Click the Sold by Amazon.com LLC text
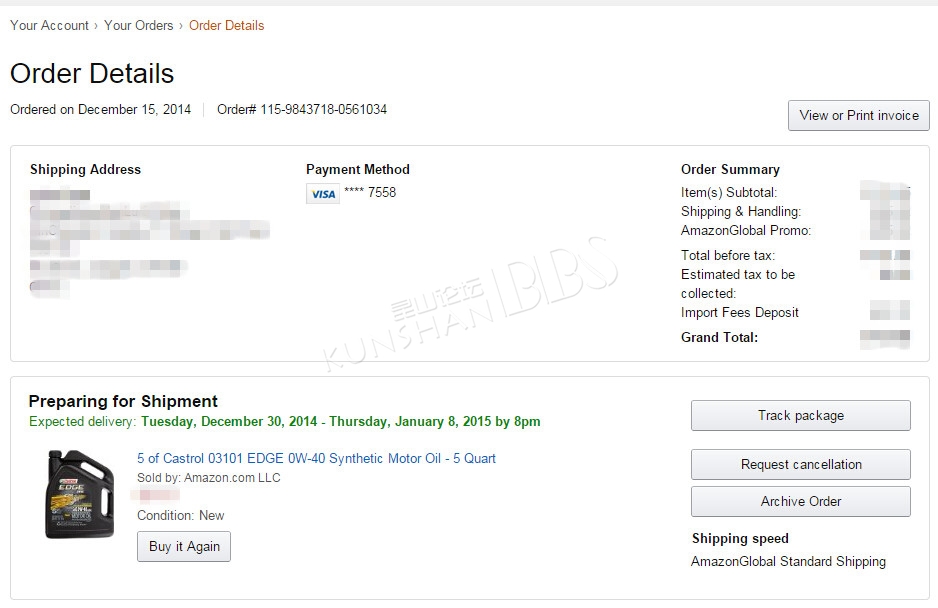This screenshot has height=608, width=938. [208, 478]
